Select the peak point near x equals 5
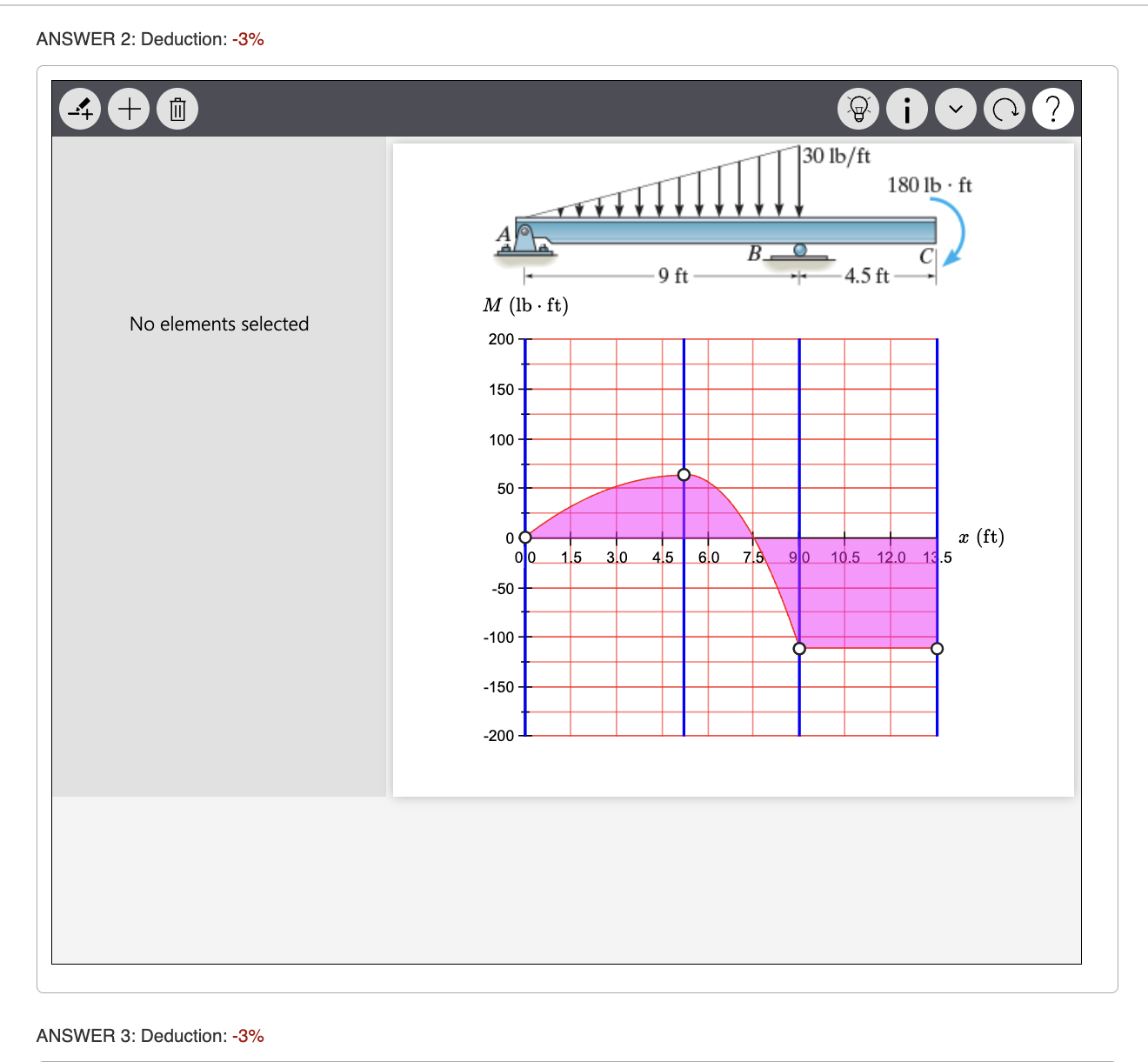 pyautogui.click(x=684, y=475)
